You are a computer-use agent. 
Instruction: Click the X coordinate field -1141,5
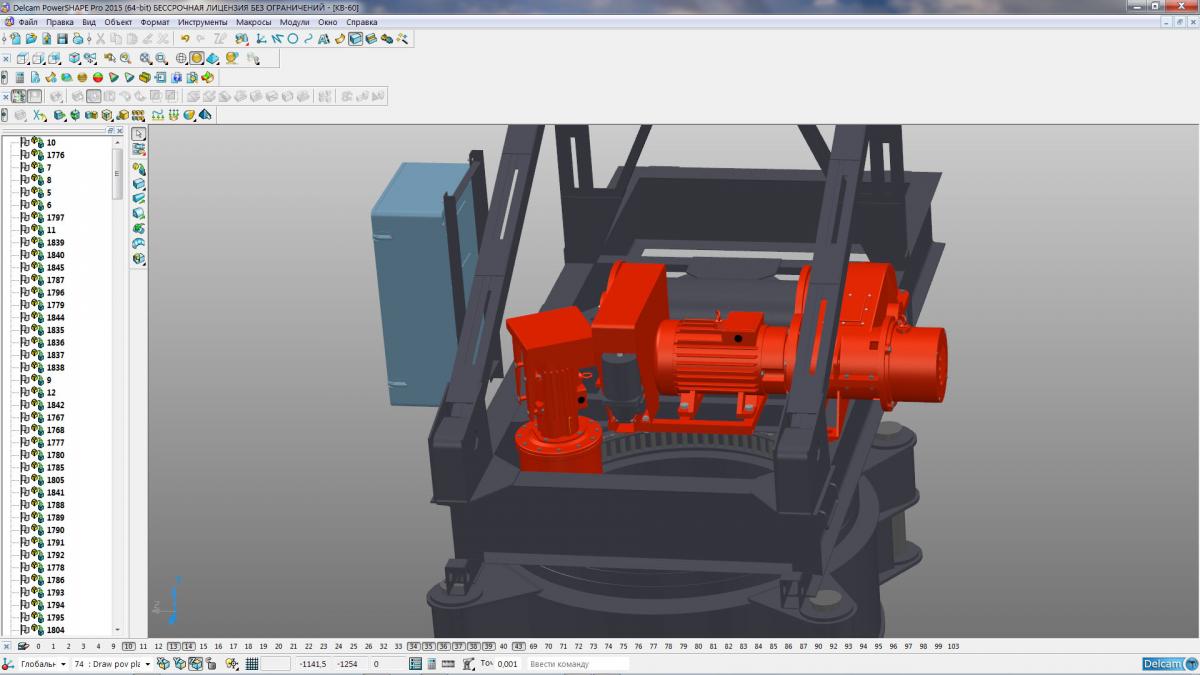pyautogui.click(x=312, y=664)
